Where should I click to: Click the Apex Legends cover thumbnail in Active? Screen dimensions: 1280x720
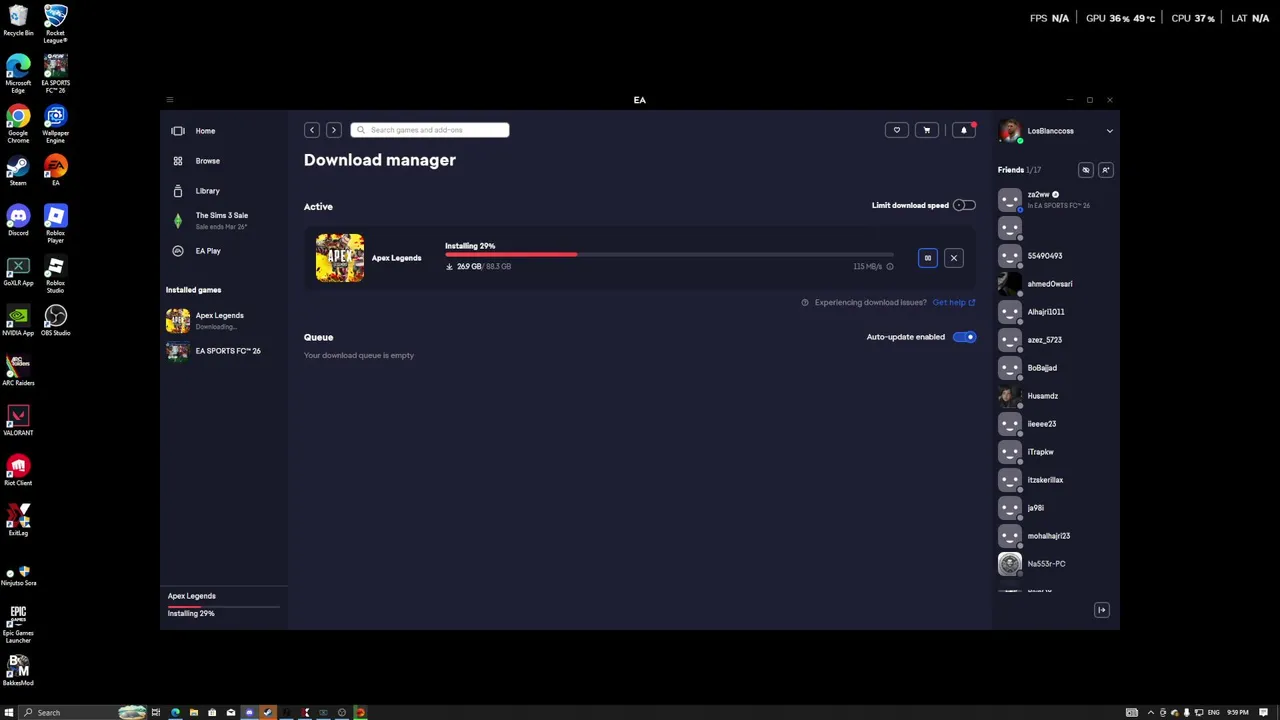[340, 258]
